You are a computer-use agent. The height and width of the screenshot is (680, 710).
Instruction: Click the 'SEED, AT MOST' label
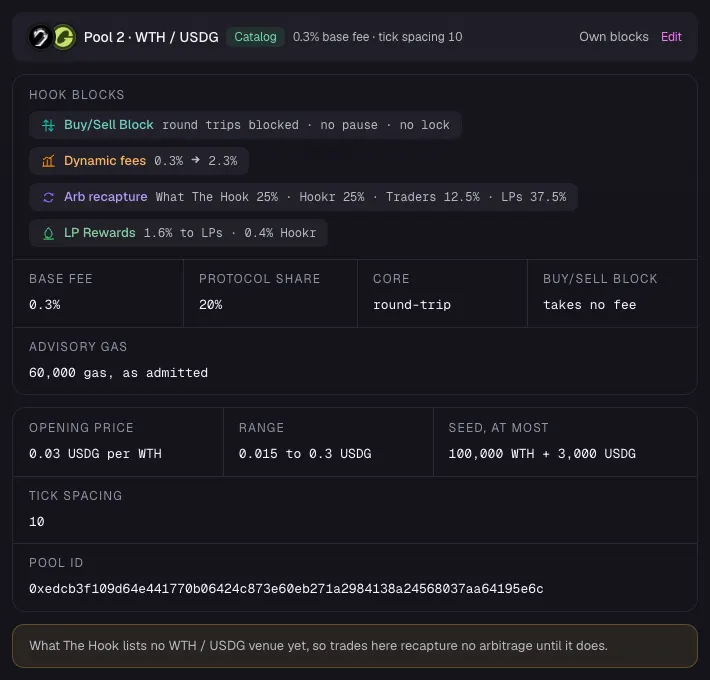click(x=499, y=428)
